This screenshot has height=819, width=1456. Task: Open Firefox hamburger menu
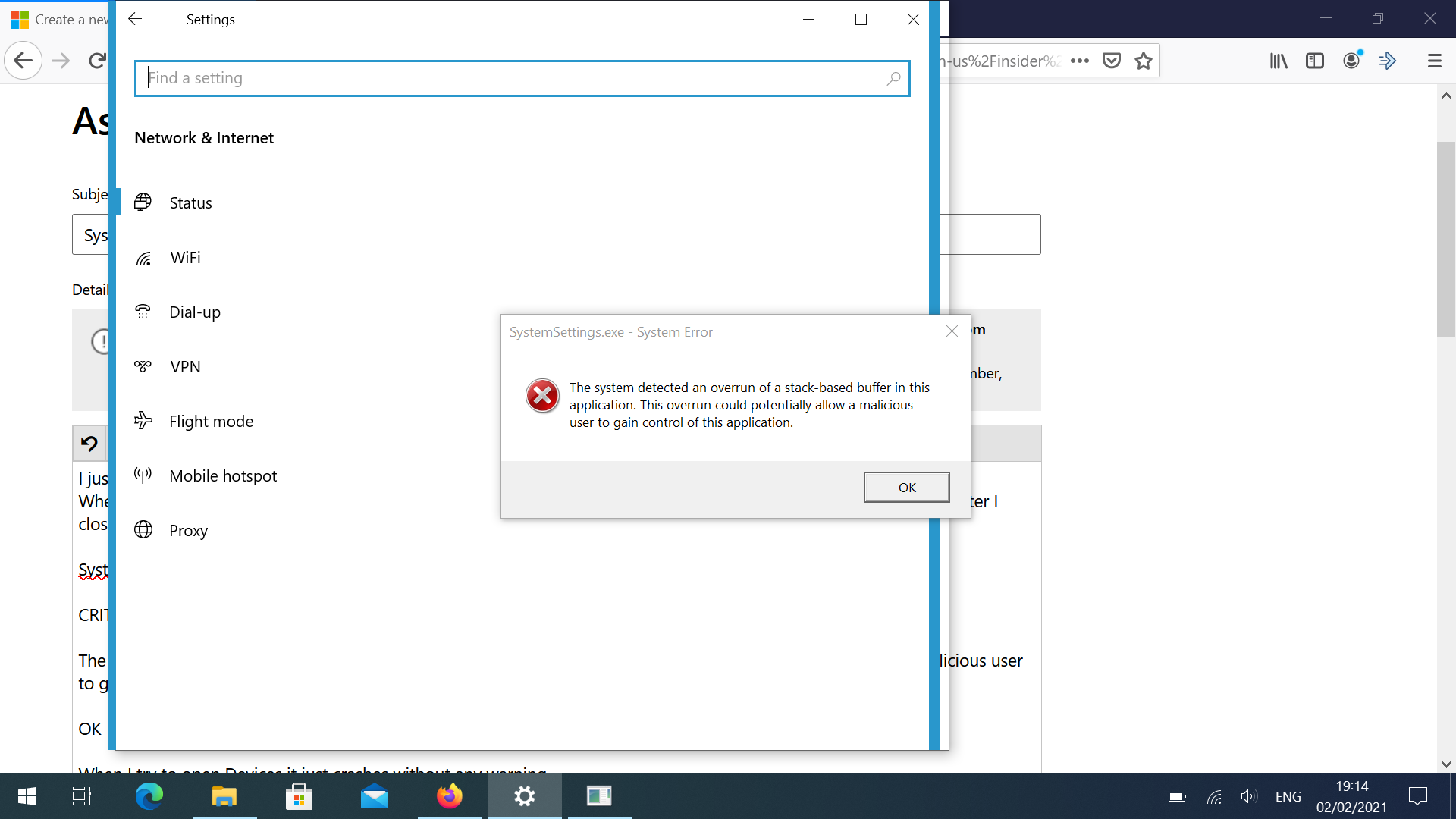[x=1434, y=61]
